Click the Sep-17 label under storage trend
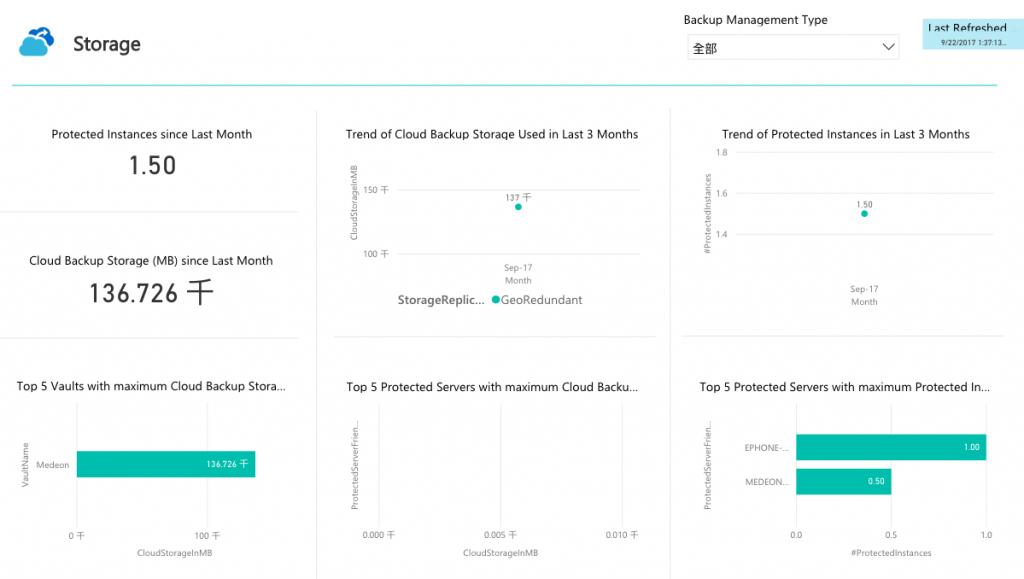The image size is (1024, 579). click(518, 268)
